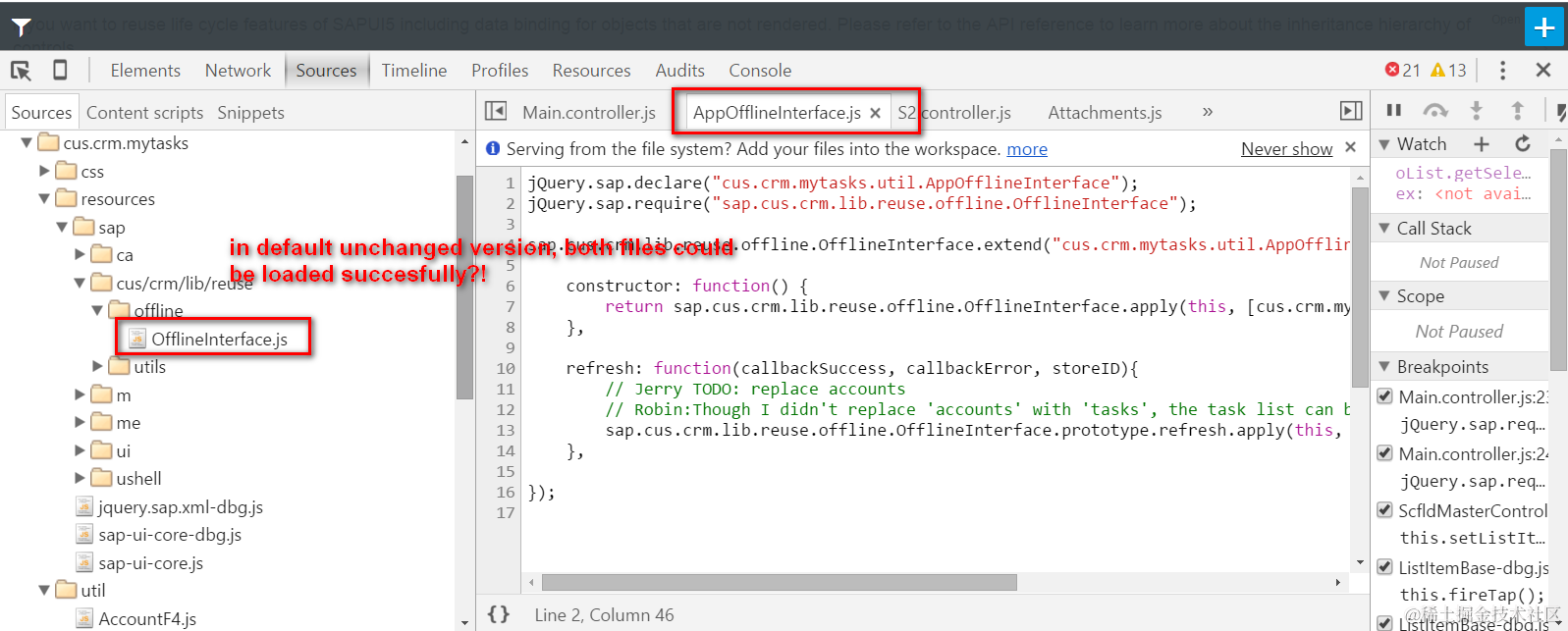The width and height of the screenshot is (1568, 631).
Task: Open sap-ui-core.js file
Action: [x=150, y=563]
